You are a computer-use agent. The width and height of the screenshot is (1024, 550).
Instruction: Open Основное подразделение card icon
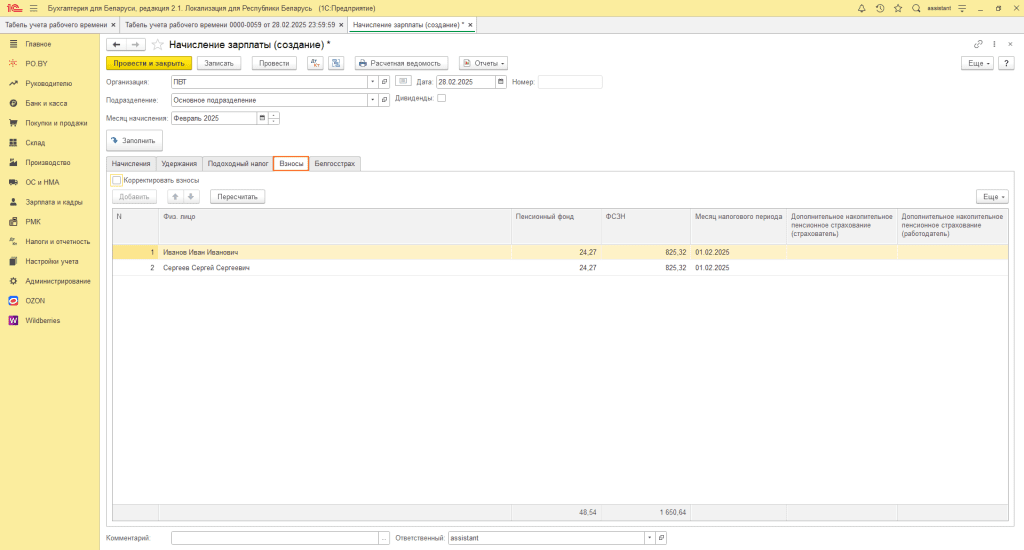tap(384, 100)
